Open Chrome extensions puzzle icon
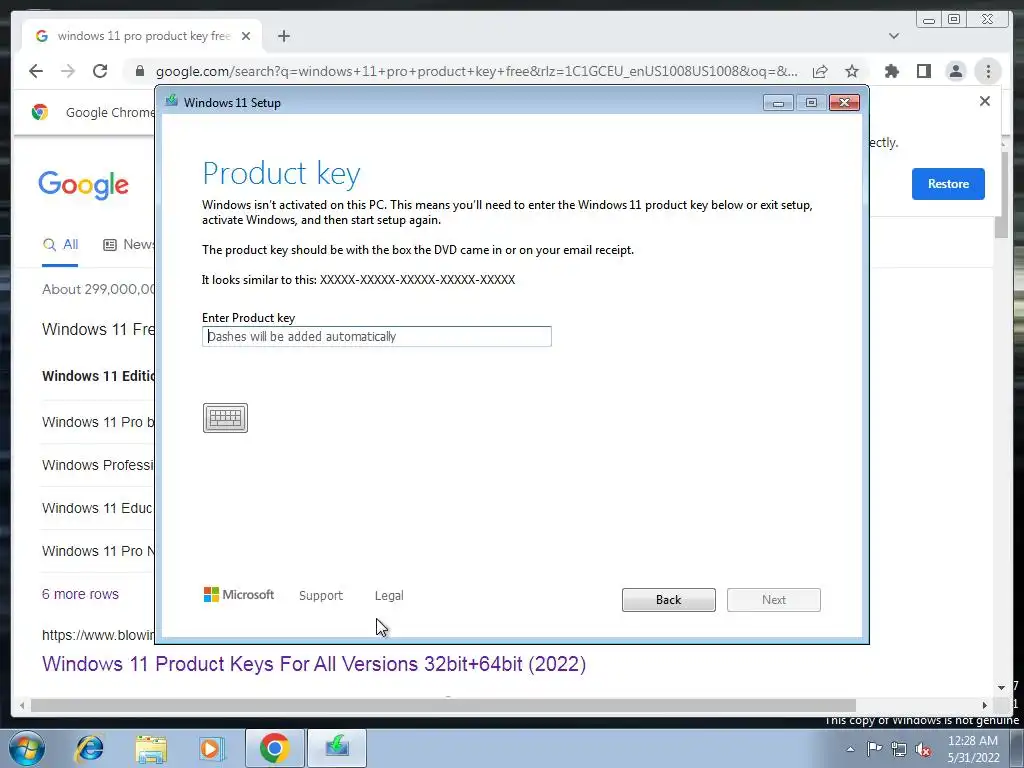This screenshot has width=1024, height=768. coord(891,71)
